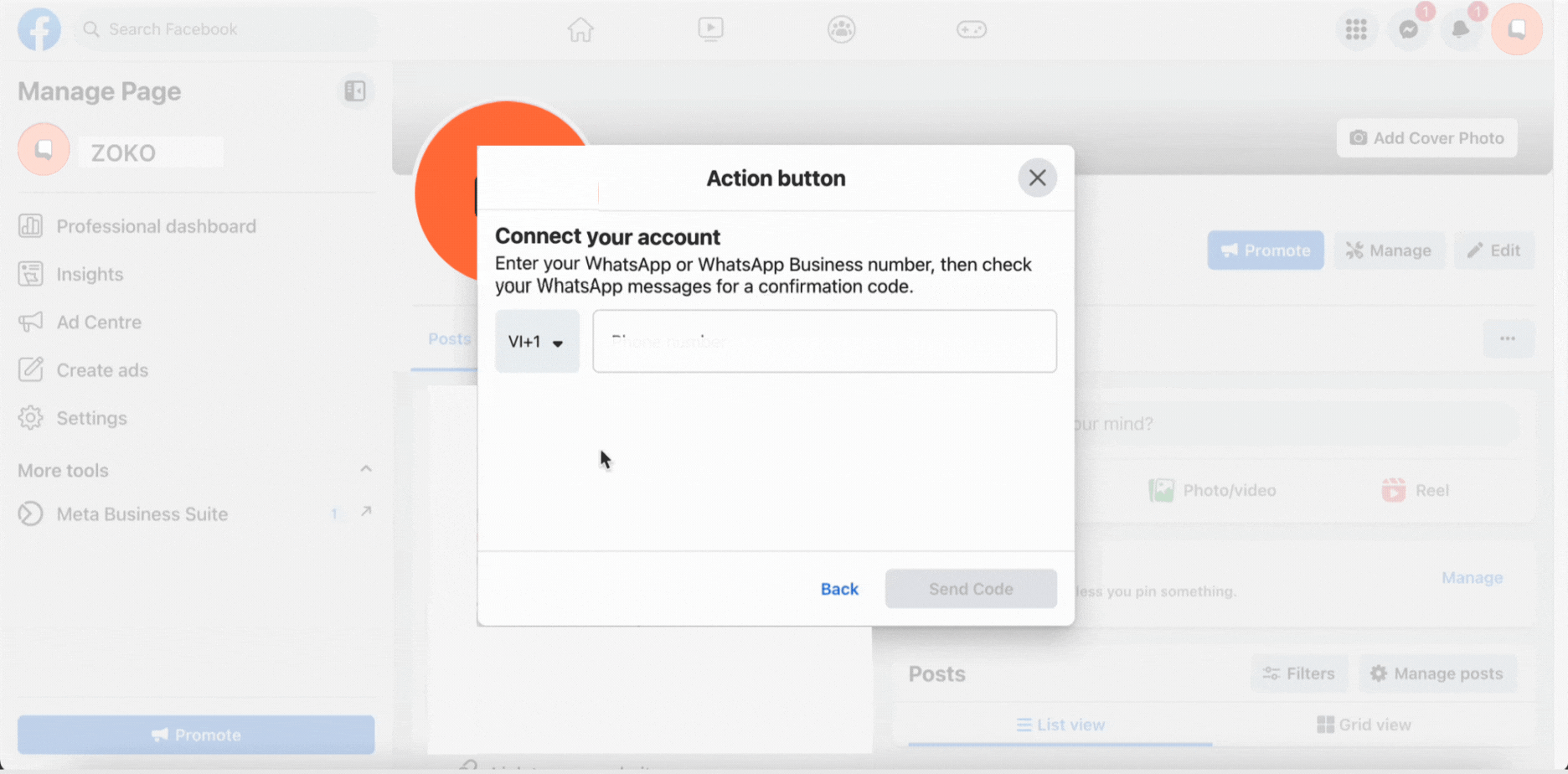Open the three-dot more options button
The width and height of the screenshot is (1568, 774).
click(1508, 338)
